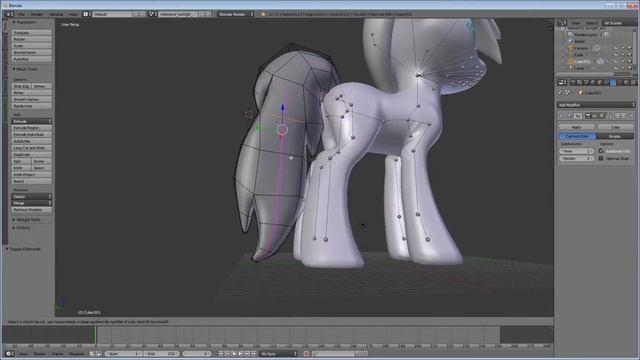Click the Spin button
The width and height of the screenshot is (640, 360).
coord(21,161)
